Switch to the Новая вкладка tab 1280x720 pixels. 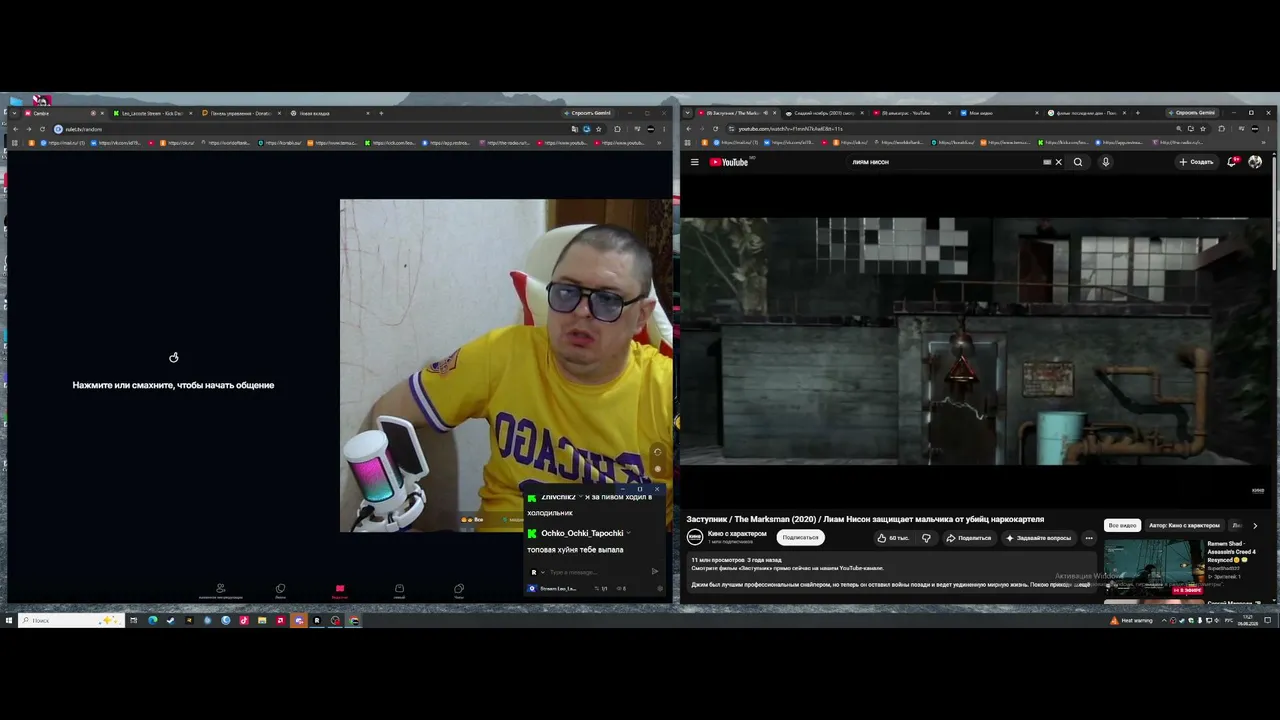(330, 113)
